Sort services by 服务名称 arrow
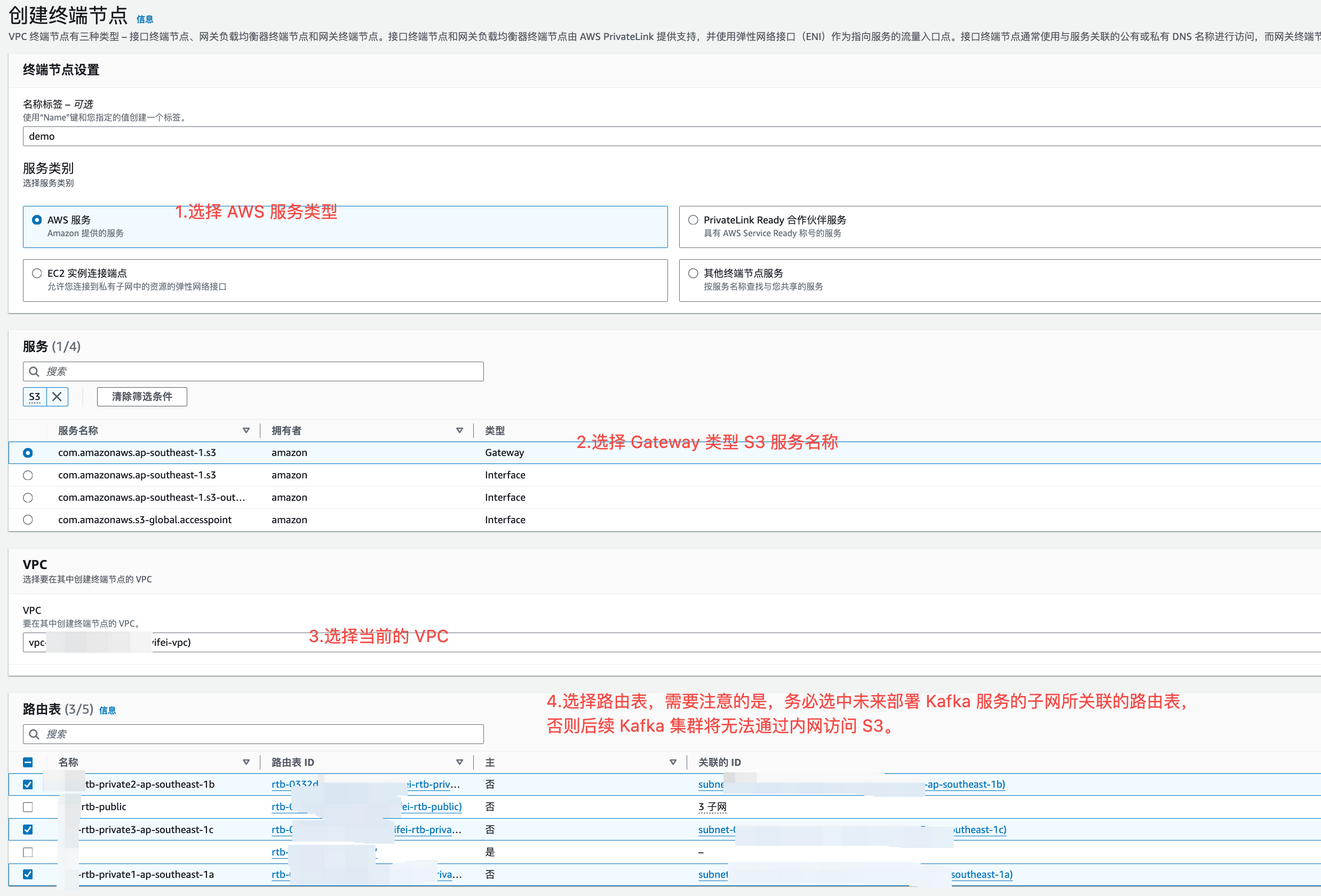Screen dimensions: 1321x896 (x=246, y=431)
